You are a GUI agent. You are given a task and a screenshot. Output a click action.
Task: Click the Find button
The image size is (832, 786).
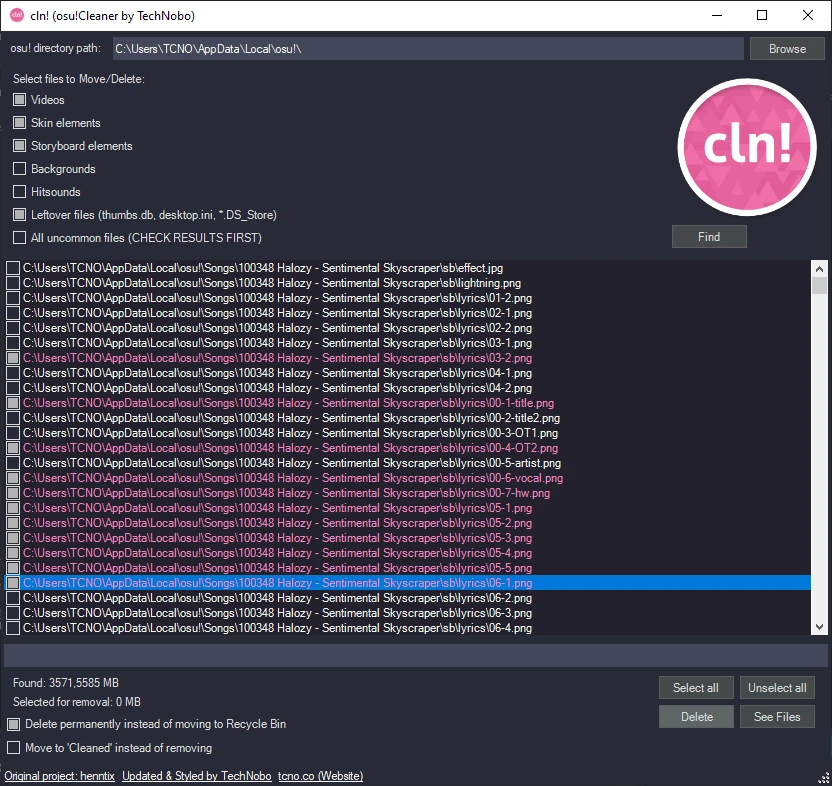click(709, 237)
